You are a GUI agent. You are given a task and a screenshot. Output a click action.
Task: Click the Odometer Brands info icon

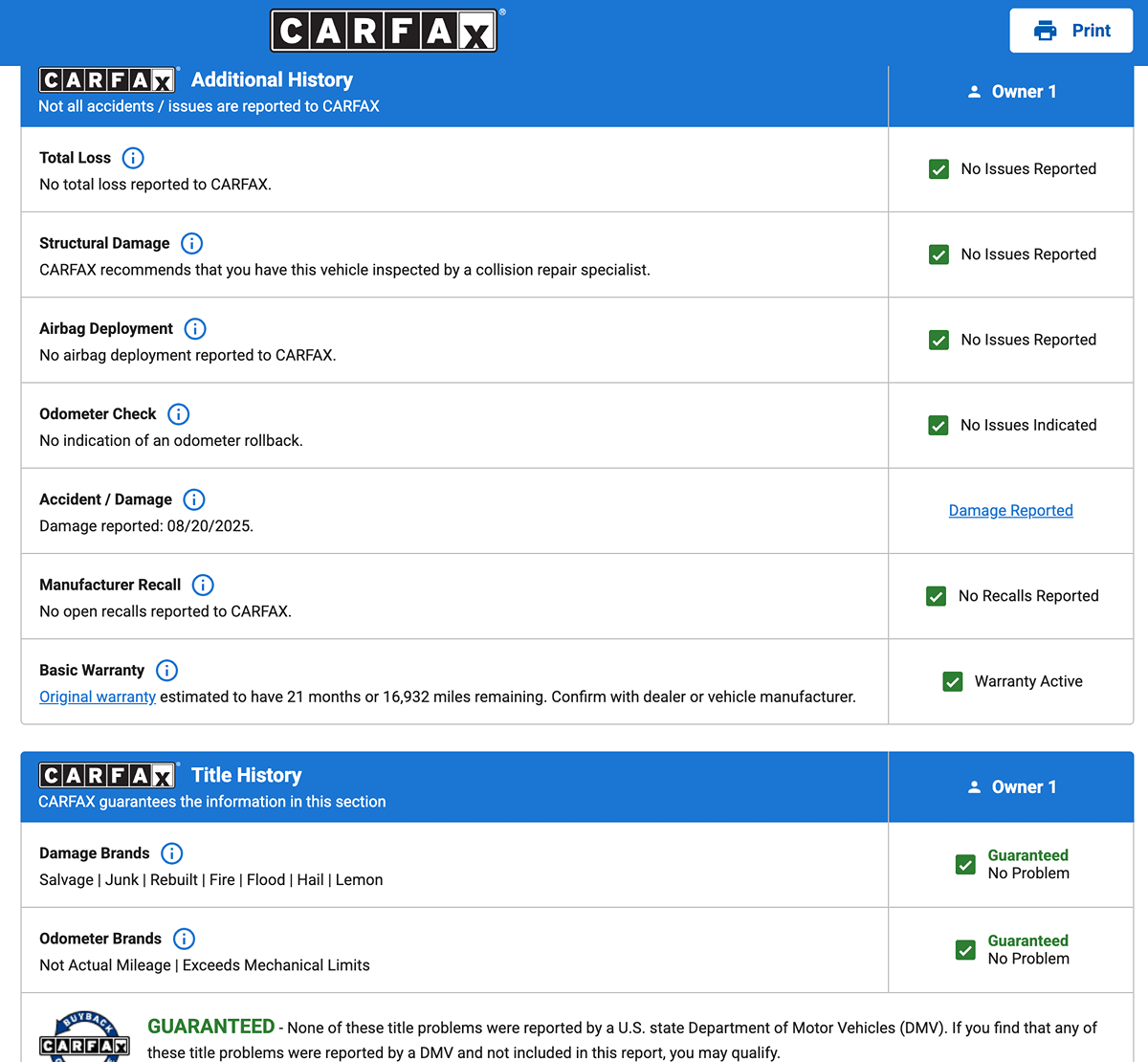(184, 939)
